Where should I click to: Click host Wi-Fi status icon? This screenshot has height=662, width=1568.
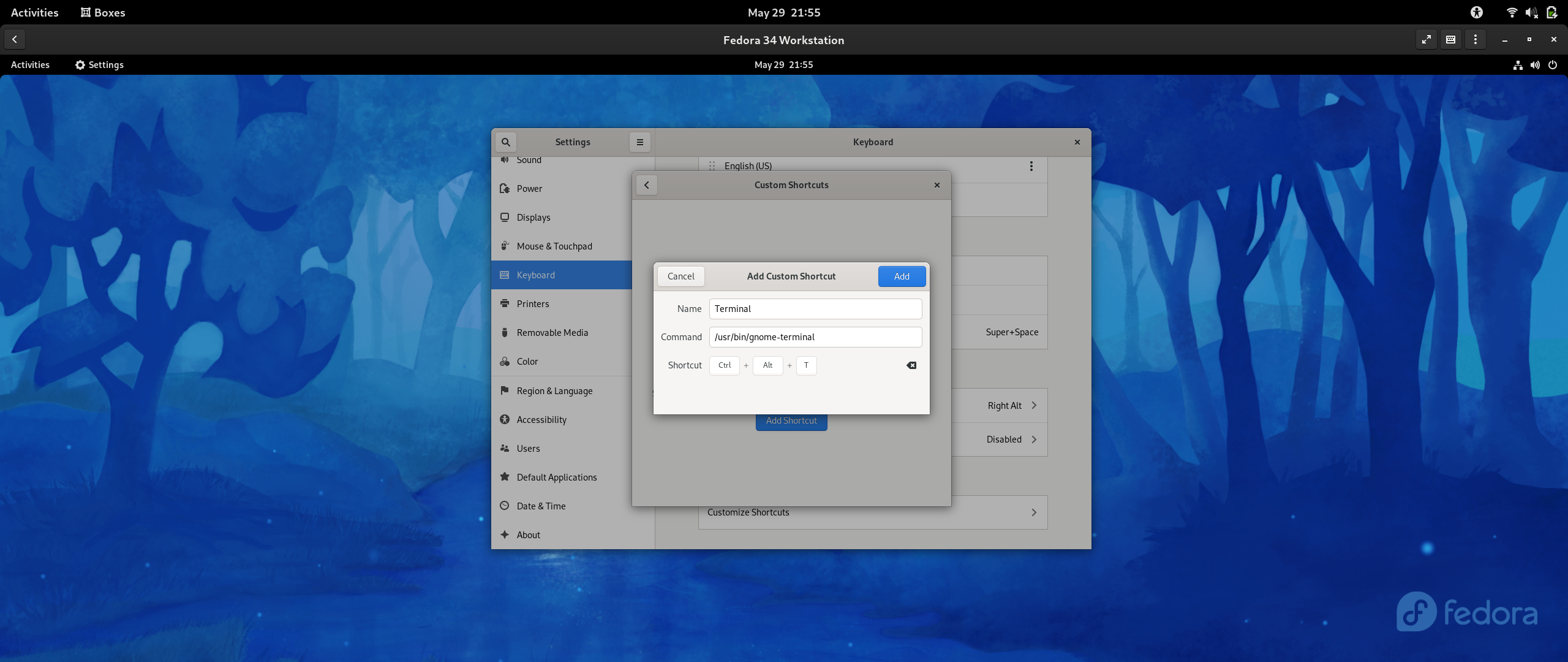[x=1512, y=12]
